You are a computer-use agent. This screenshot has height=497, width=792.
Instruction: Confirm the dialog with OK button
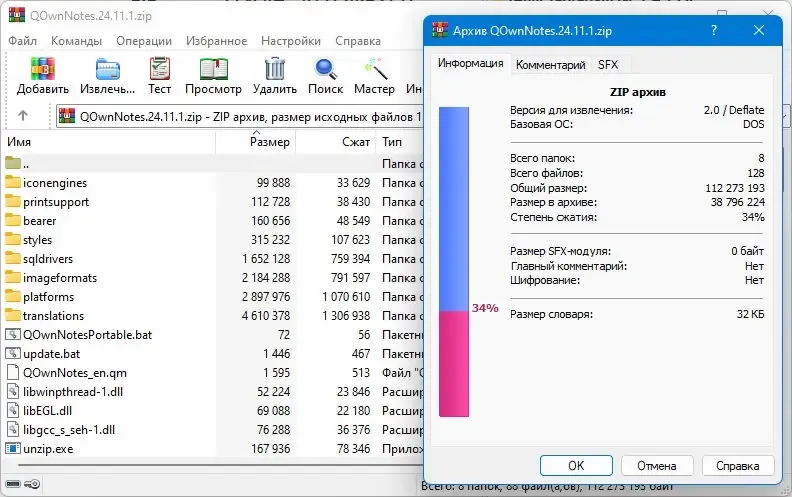coord(576,465)
